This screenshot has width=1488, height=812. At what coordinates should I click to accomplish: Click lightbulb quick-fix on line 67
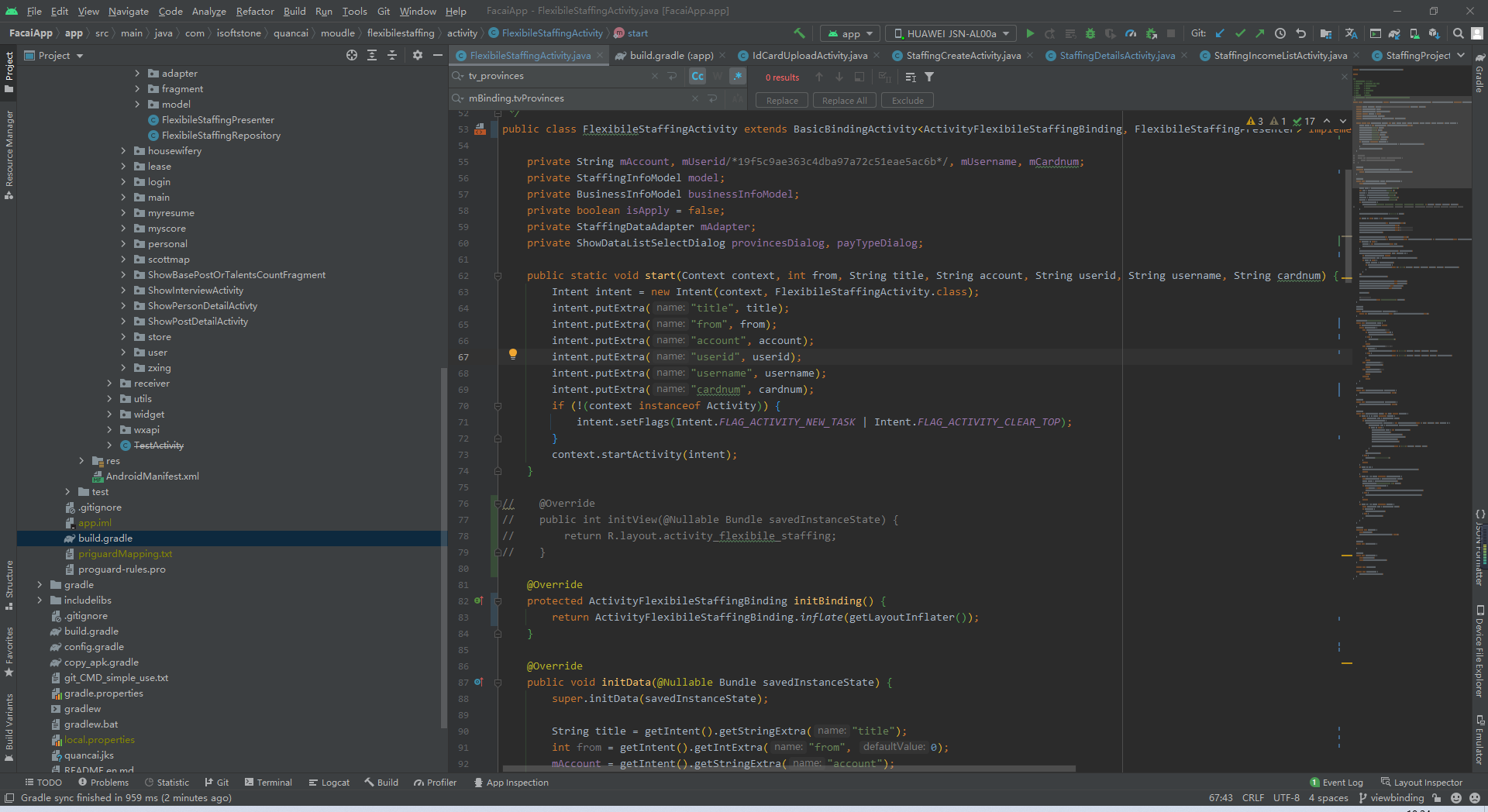coord(512,354)
